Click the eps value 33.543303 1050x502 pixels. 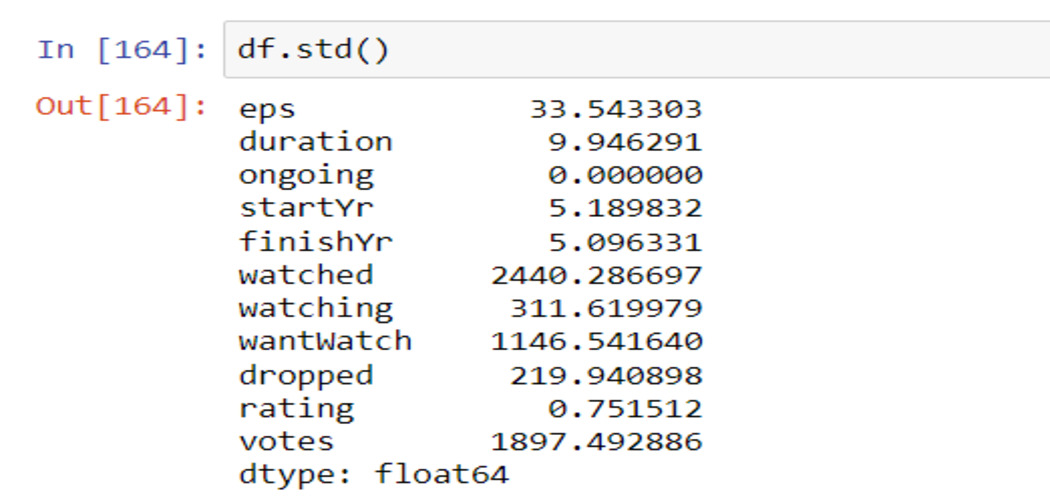point(615,109)
